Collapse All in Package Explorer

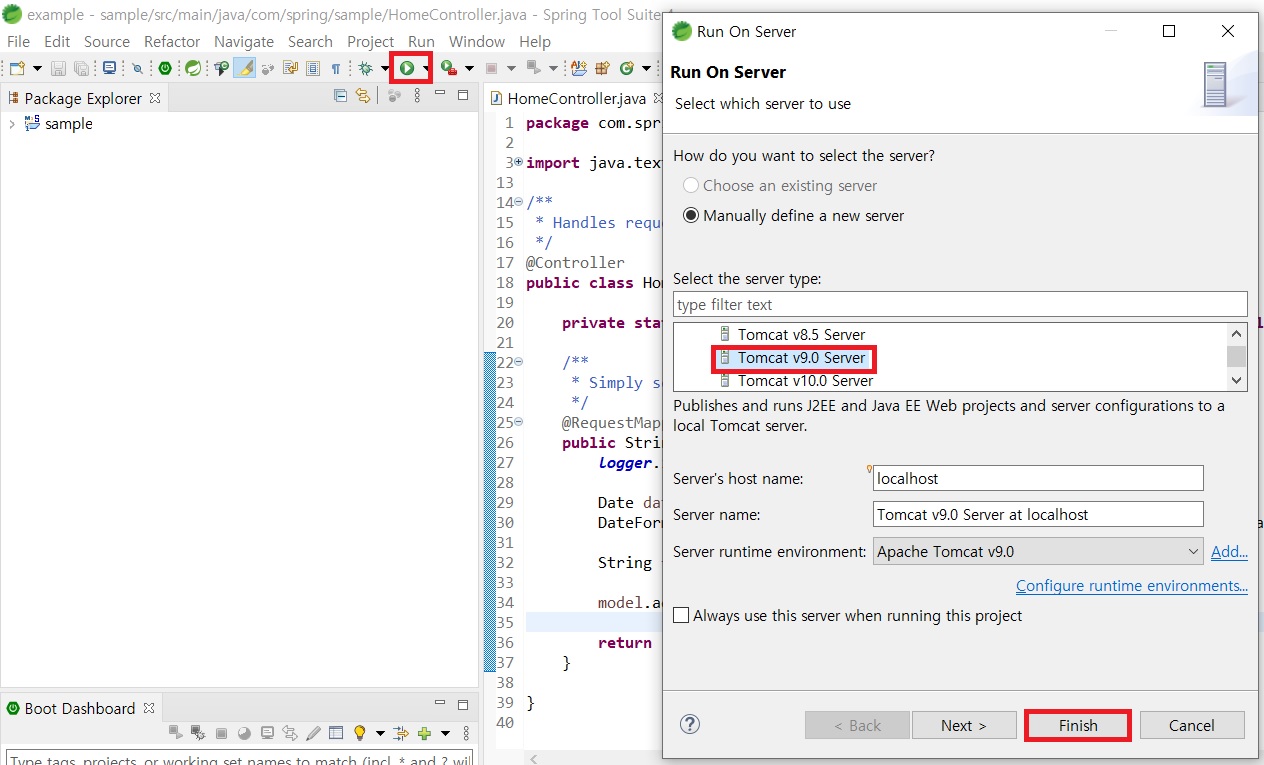tap(340, 95)
